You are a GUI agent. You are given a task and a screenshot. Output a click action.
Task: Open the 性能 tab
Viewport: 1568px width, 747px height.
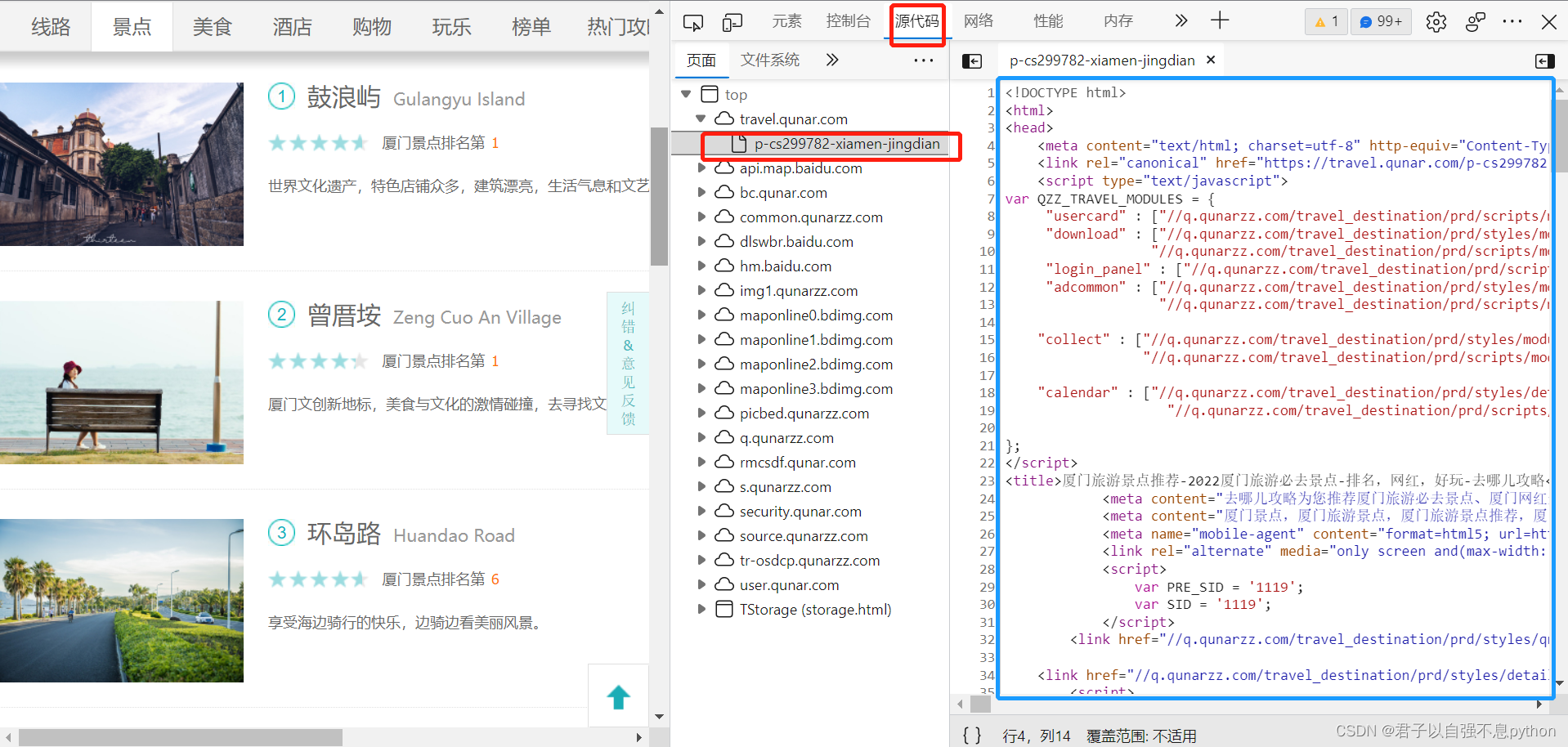click(1048, 21)
